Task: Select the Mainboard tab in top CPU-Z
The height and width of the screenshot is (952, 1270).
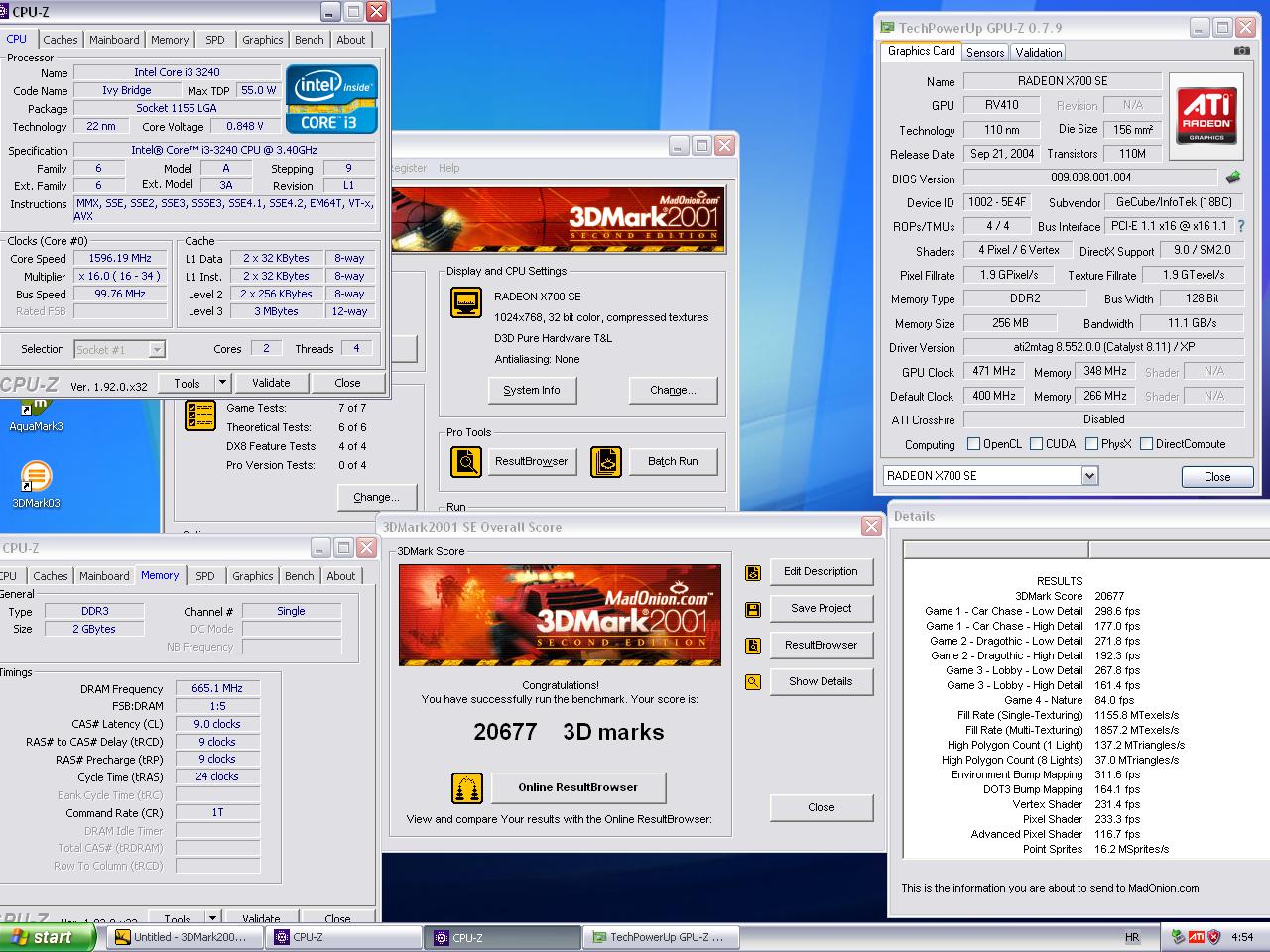Action: (114, 40)
